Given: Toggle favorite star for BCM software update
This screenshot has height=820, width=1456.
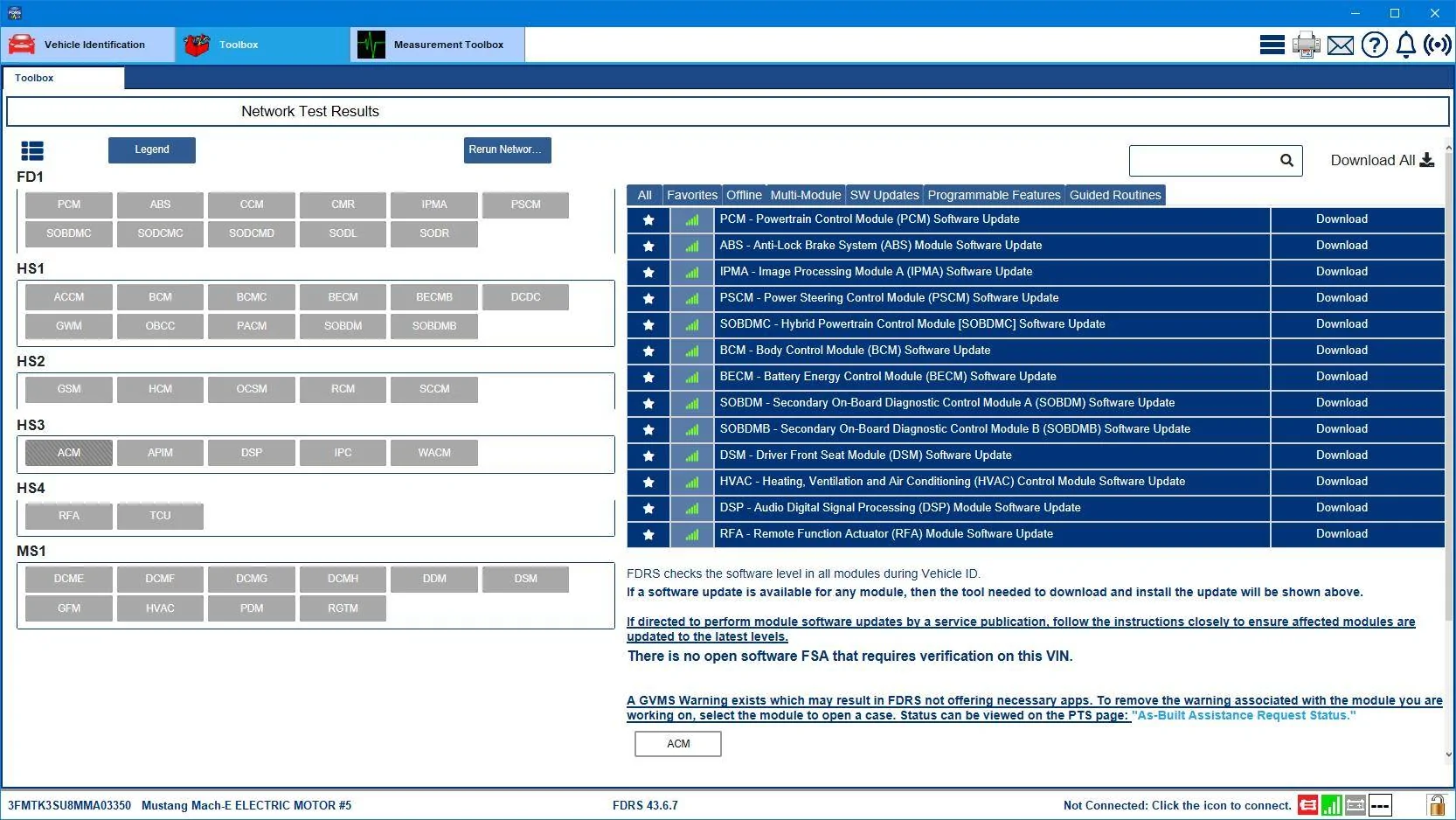Looking at the screenshot, I should 648,351.
